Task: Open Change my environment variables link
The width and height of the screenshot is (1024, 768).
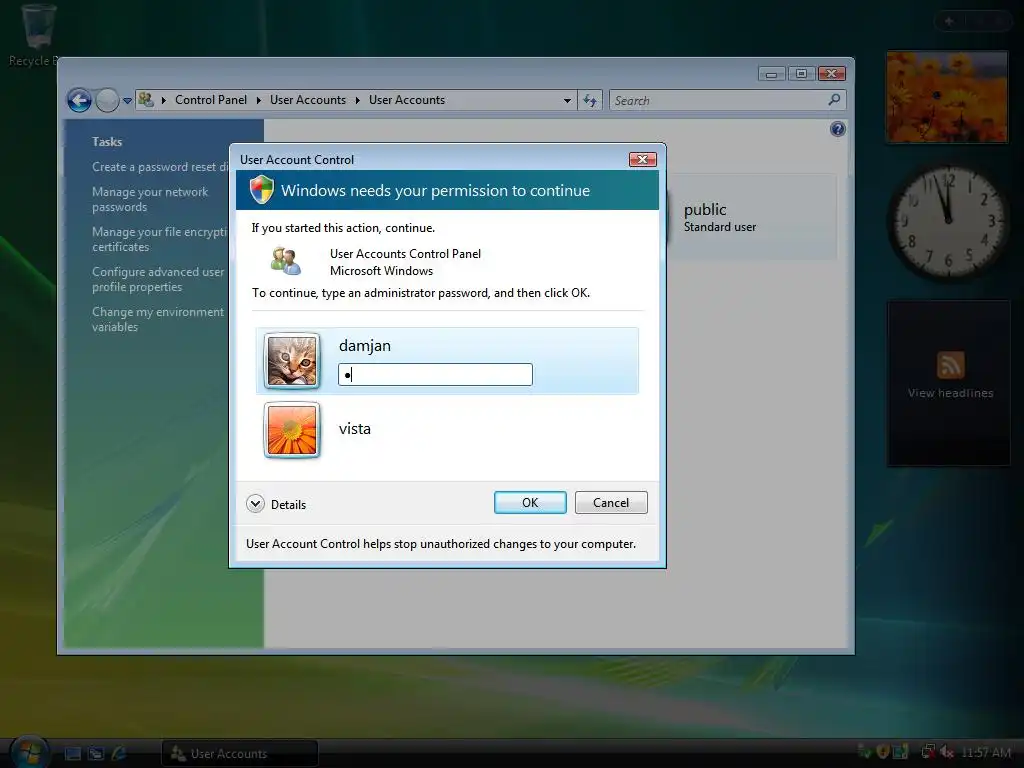Action: click(157, 319)
